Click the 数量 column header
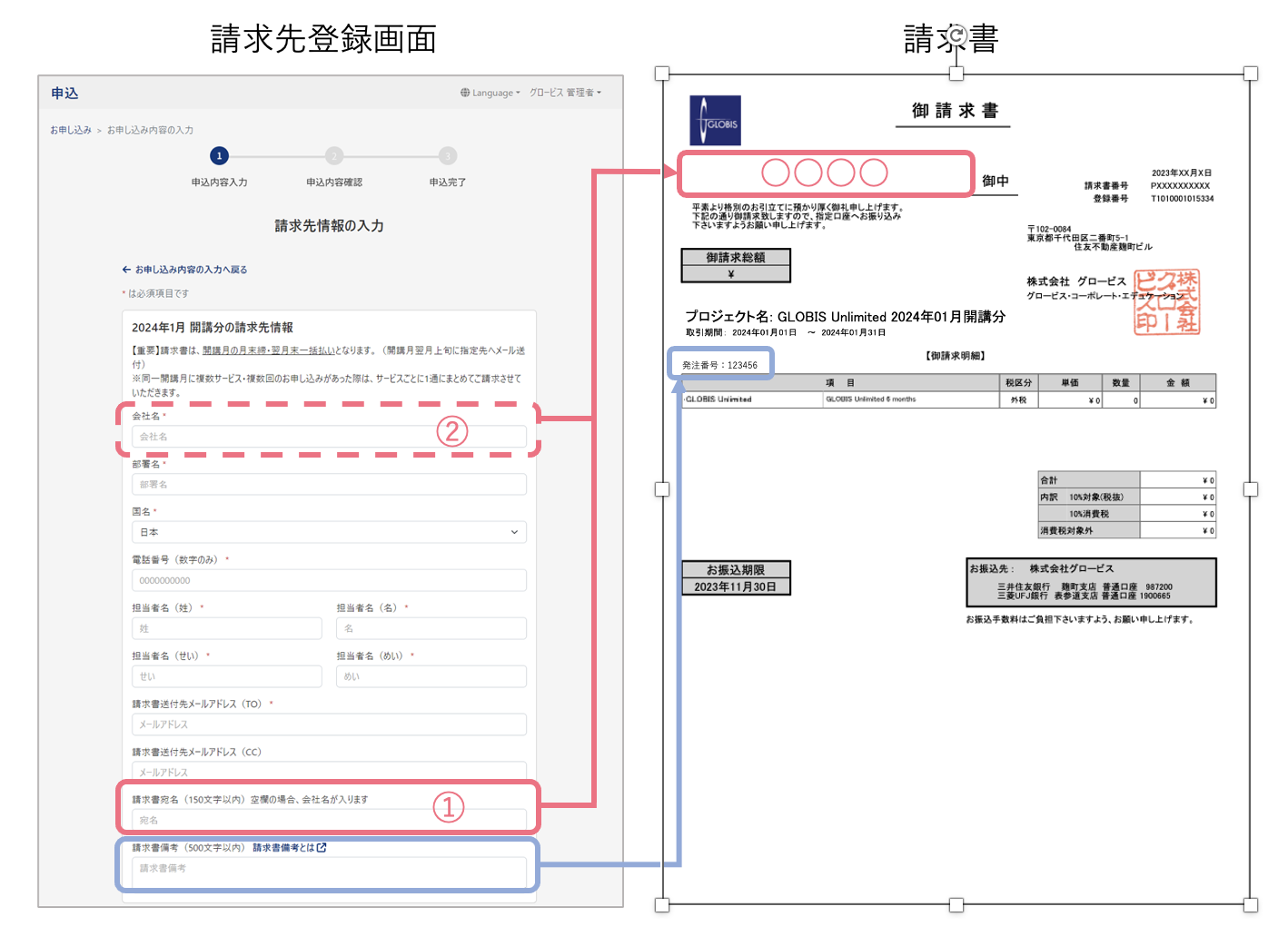Viewport: 1288px width, 946px height. 1121,383
